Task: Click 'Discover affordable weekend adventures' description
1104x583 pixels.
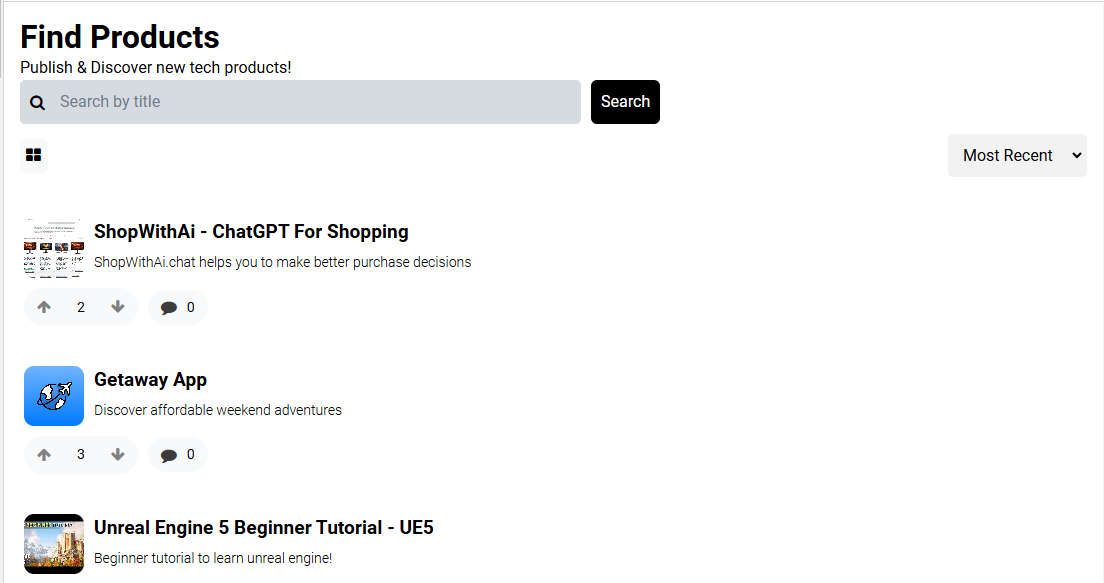Action: [218, 410]
